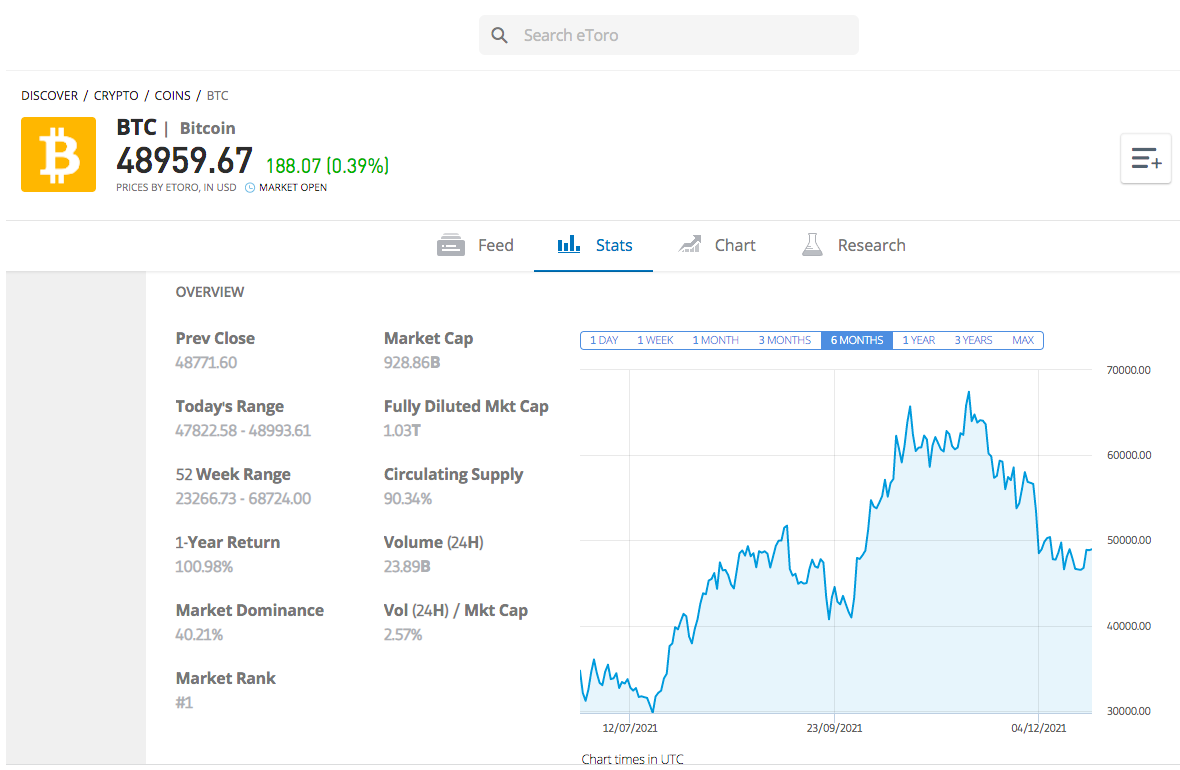
Task: Click Market Cap value 928.86B
Action: (x=412, y=363)
